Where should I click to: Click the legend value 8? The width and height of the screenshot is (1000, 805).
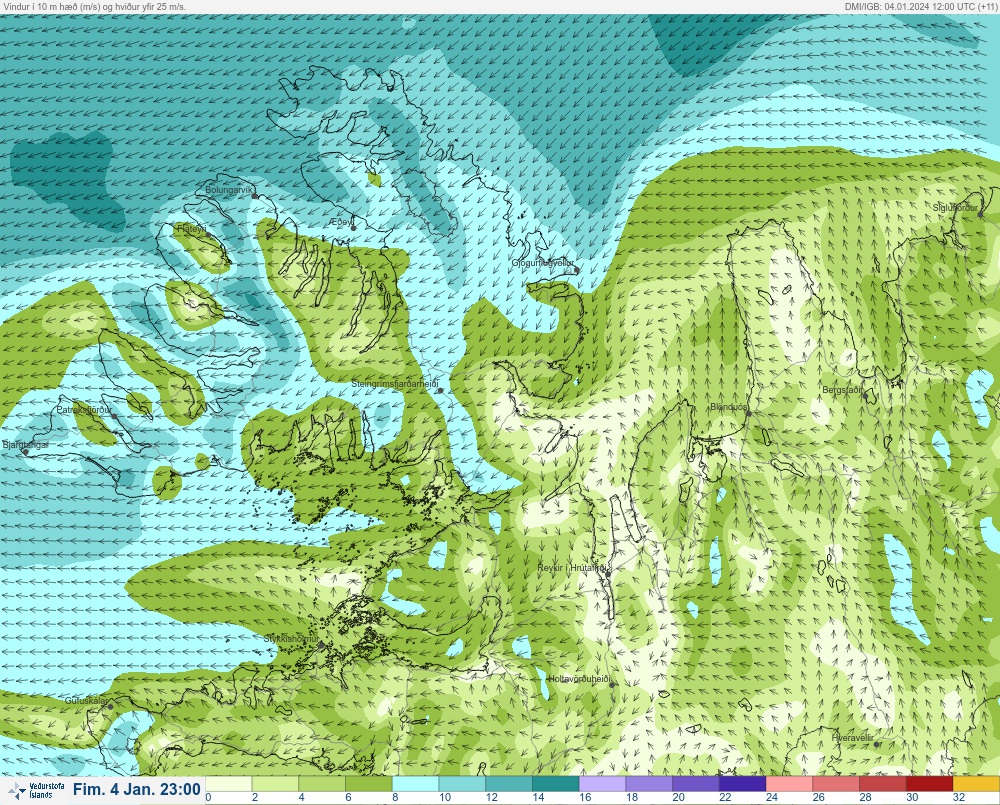pos(395,797)
